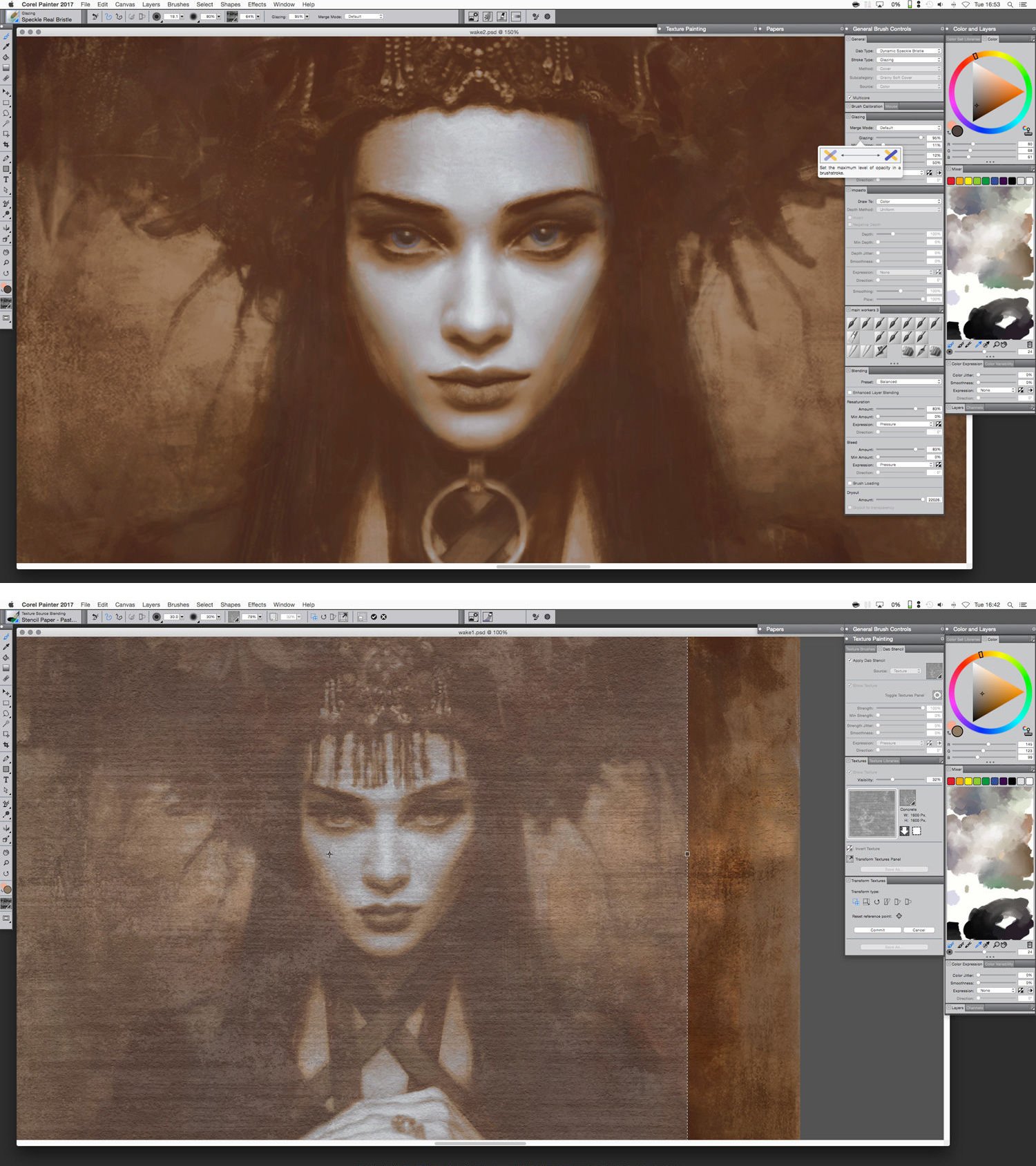Toggle Negative Depth checkbox in Impasto panel
The width and height of the screenshot is (1036, 1166).
850,224
